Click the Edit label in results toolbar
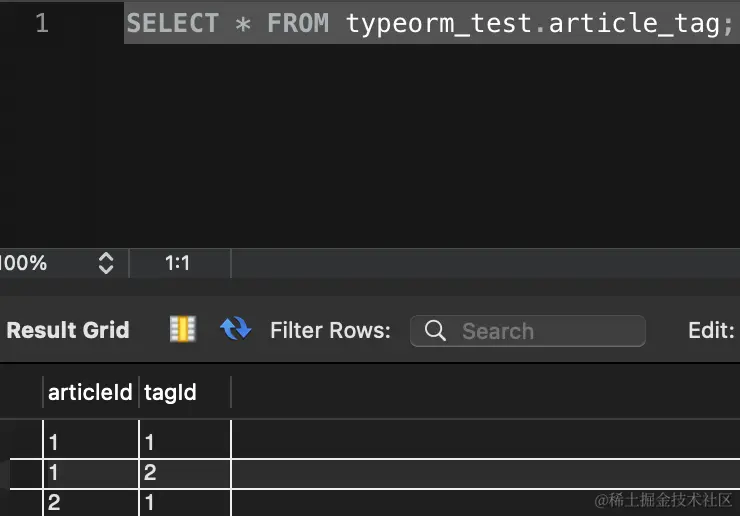The height and width of the screenshot is (516, 740). tap(711, 331)
